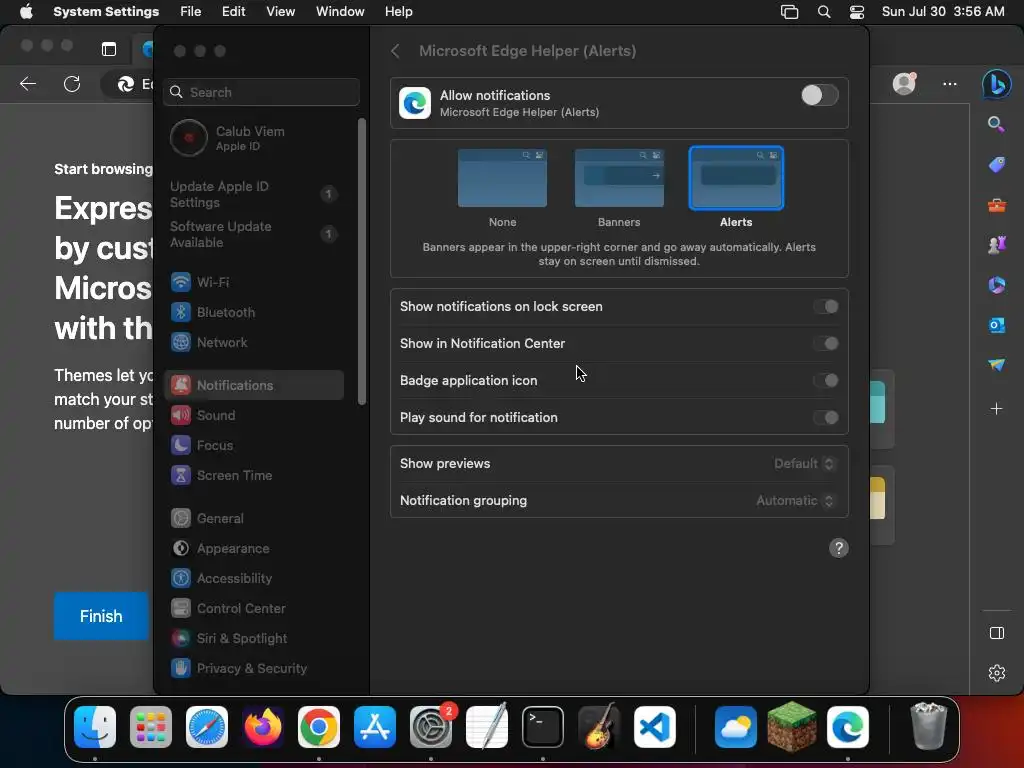Toggle Badge application icon switch
1024x768 pixels.
826,381
